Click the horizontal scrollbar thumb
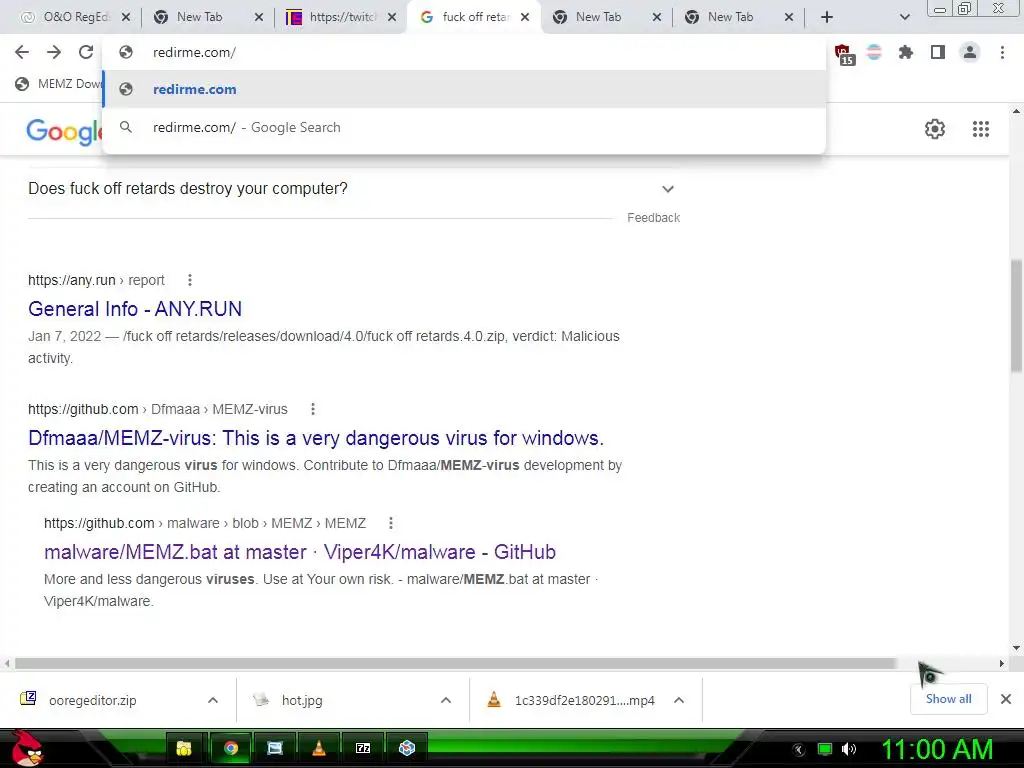The height and width of the screenshot is (768, 1024). [x=455, y=664]
